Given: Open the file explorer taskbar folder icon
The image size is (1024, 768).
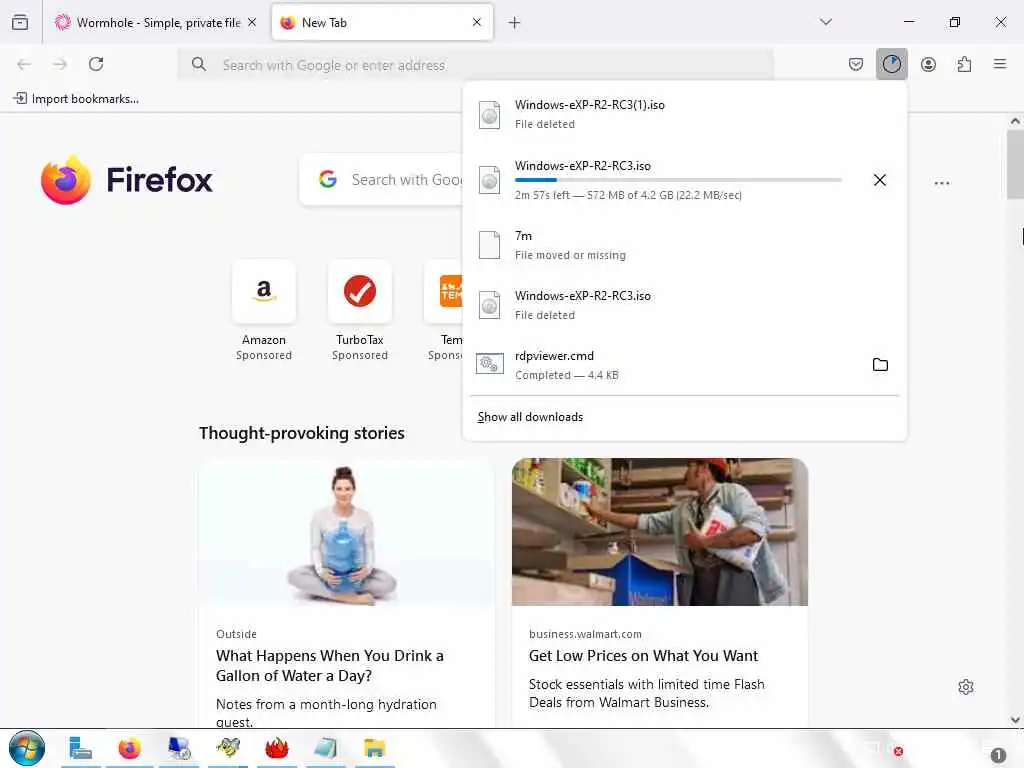Looking at the screenshot, I should (x=374, y=748).
